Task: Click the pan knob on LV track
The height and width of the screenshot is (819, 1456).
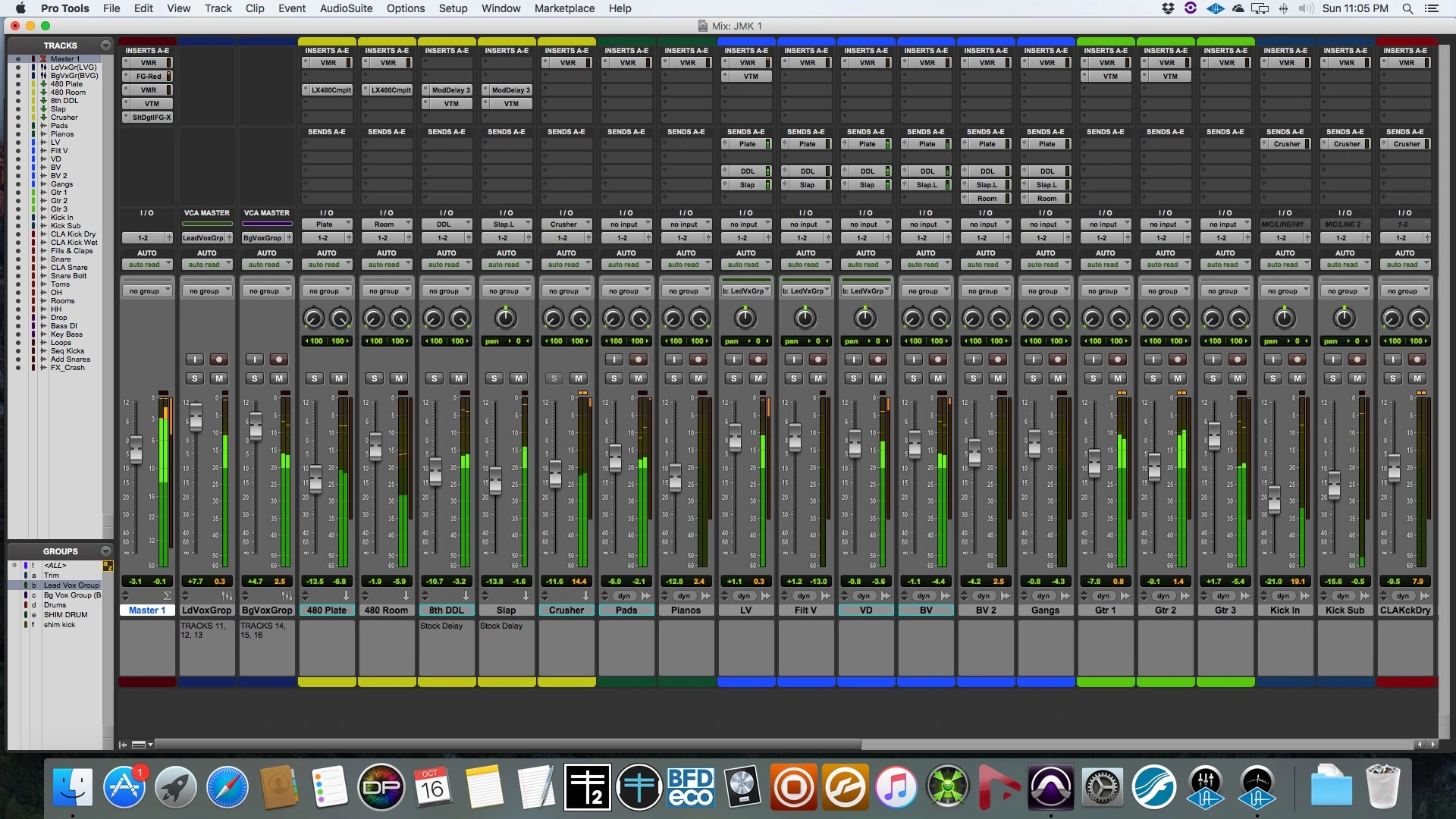Action: (745, 318)
